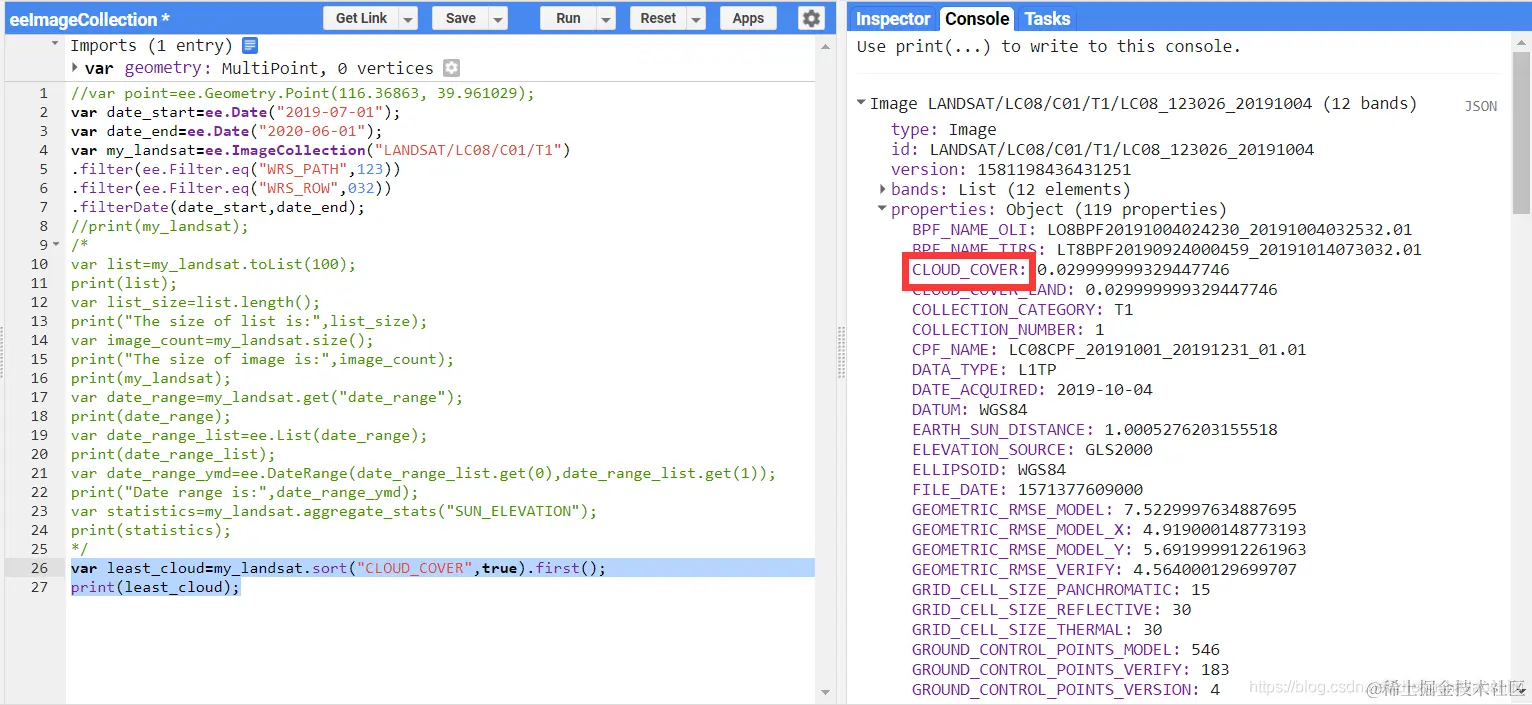Click the CPF_NAME property row
This screenshot has height=705, width=1532.
(x=1109, y=349)
